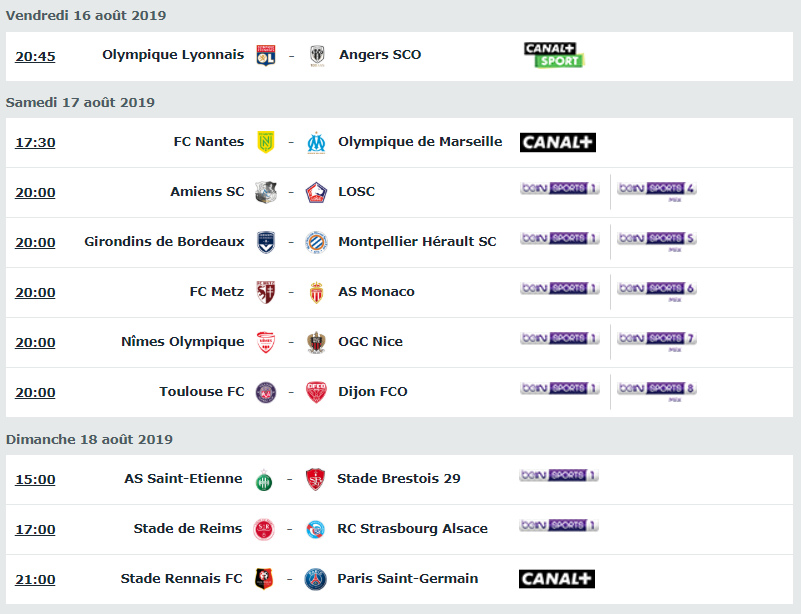Viewport: 801px width, 614px height.
Task: Open the 20:45 Lyon match time link
Action: [35, 56]
